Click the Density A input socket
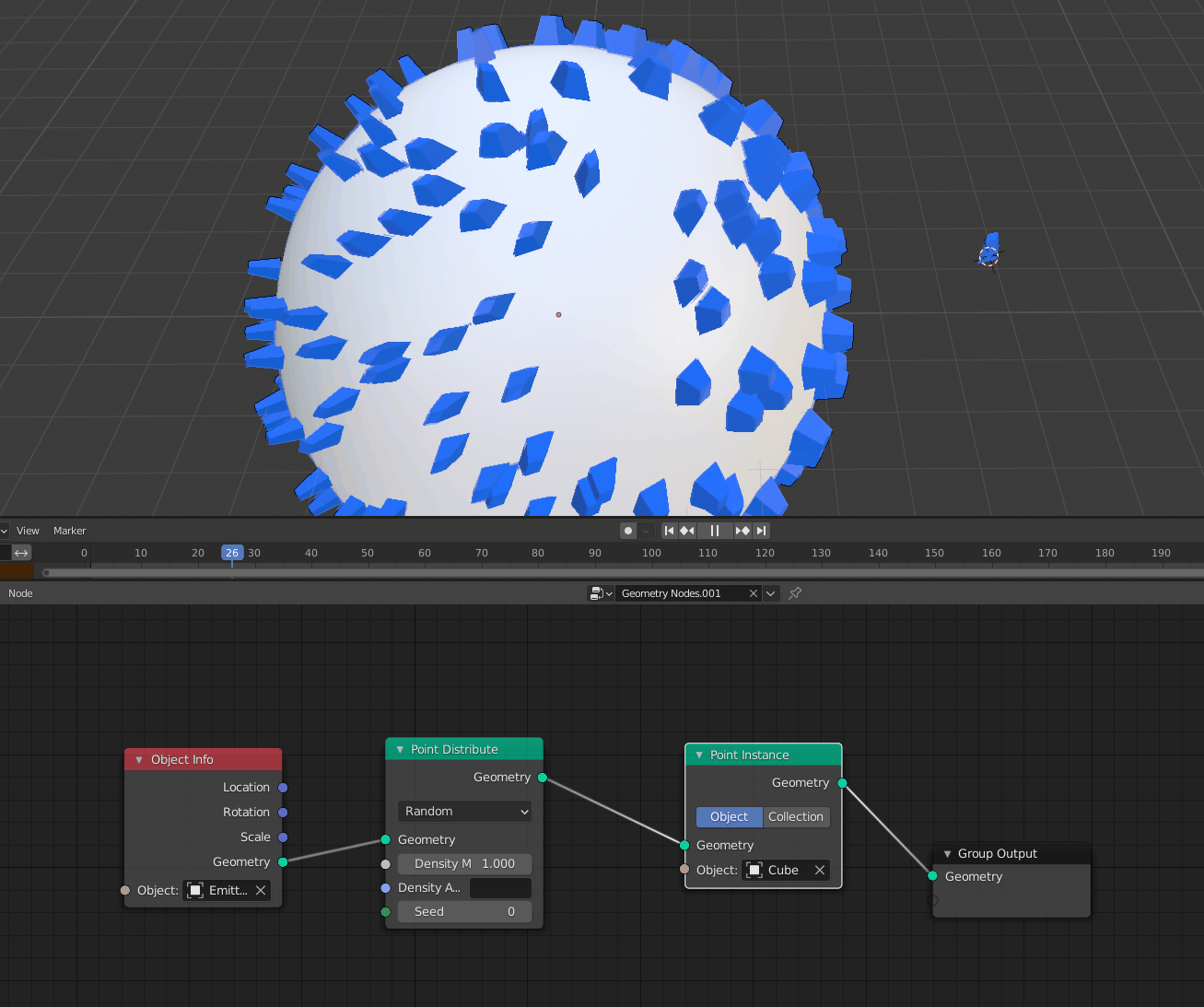The image size is (1204, 1007). [x=386, y=888]
